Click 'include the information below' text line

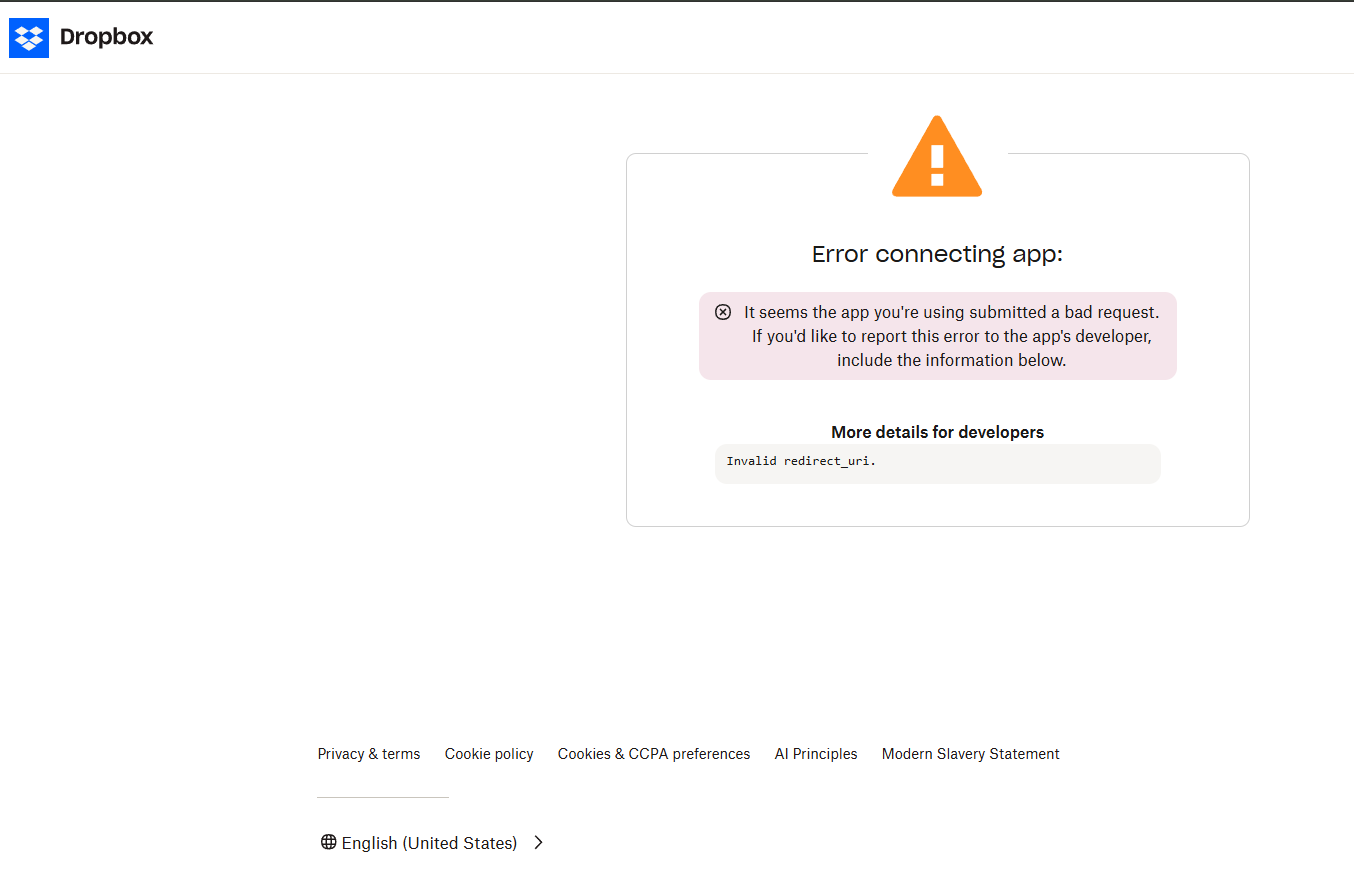coord(952,360)
